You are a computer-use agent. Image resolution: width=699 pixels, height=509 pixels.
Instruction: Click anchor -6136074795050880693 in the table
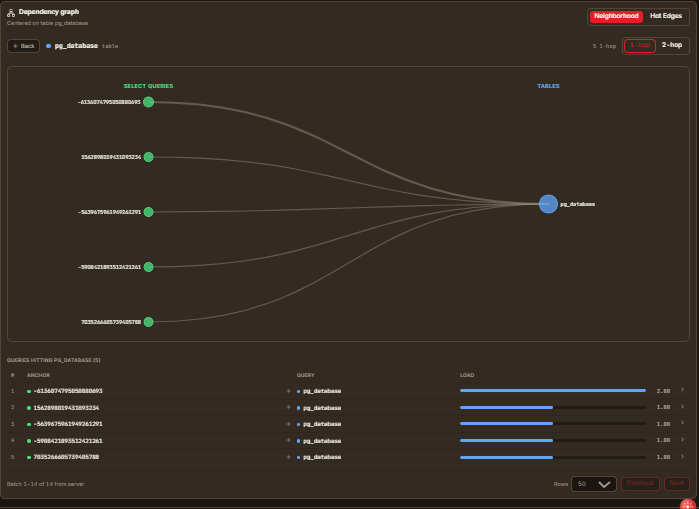point(68,391)
